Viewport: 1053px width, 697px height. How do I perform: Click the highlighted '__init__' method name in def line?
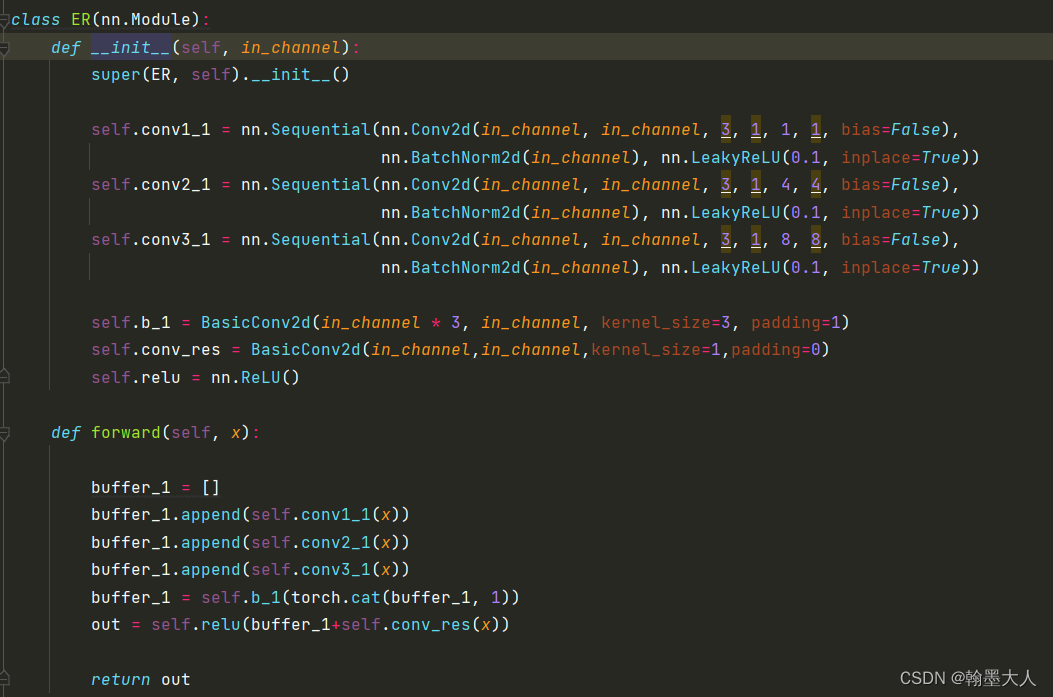coord(131,48)
